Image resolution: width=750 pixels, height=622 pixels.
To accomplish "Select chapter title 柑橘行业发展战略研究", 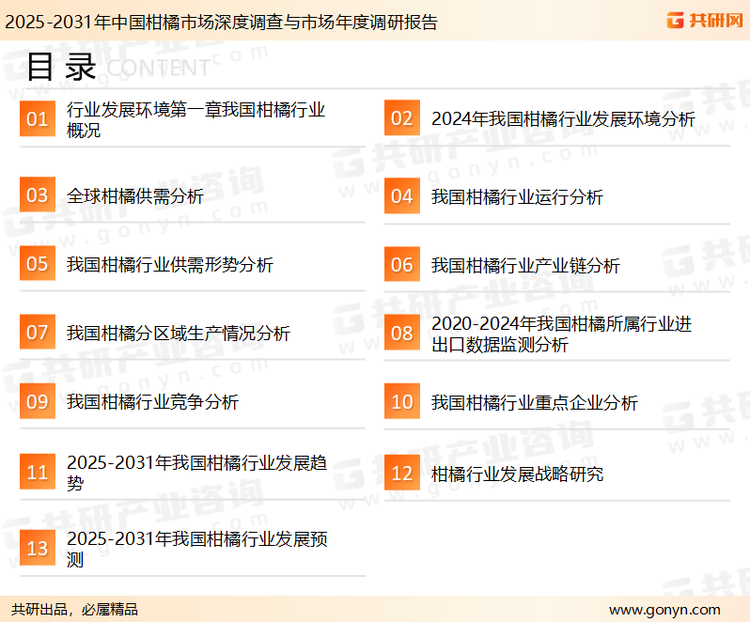I will click(x=517, y=474).
